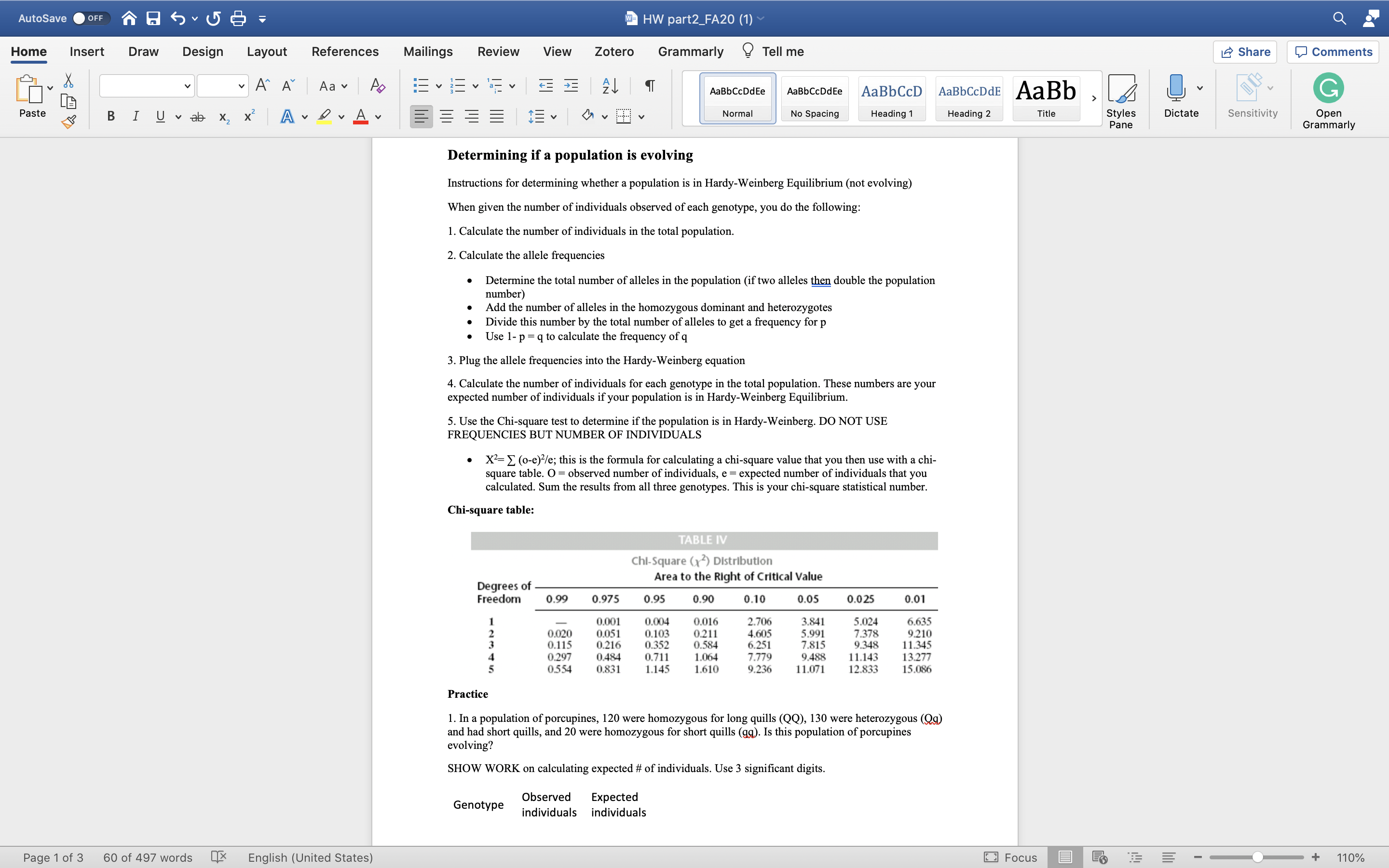
Task: Click the zoom slider handle
Action: pyautogui.click(x=1257, y=857)
